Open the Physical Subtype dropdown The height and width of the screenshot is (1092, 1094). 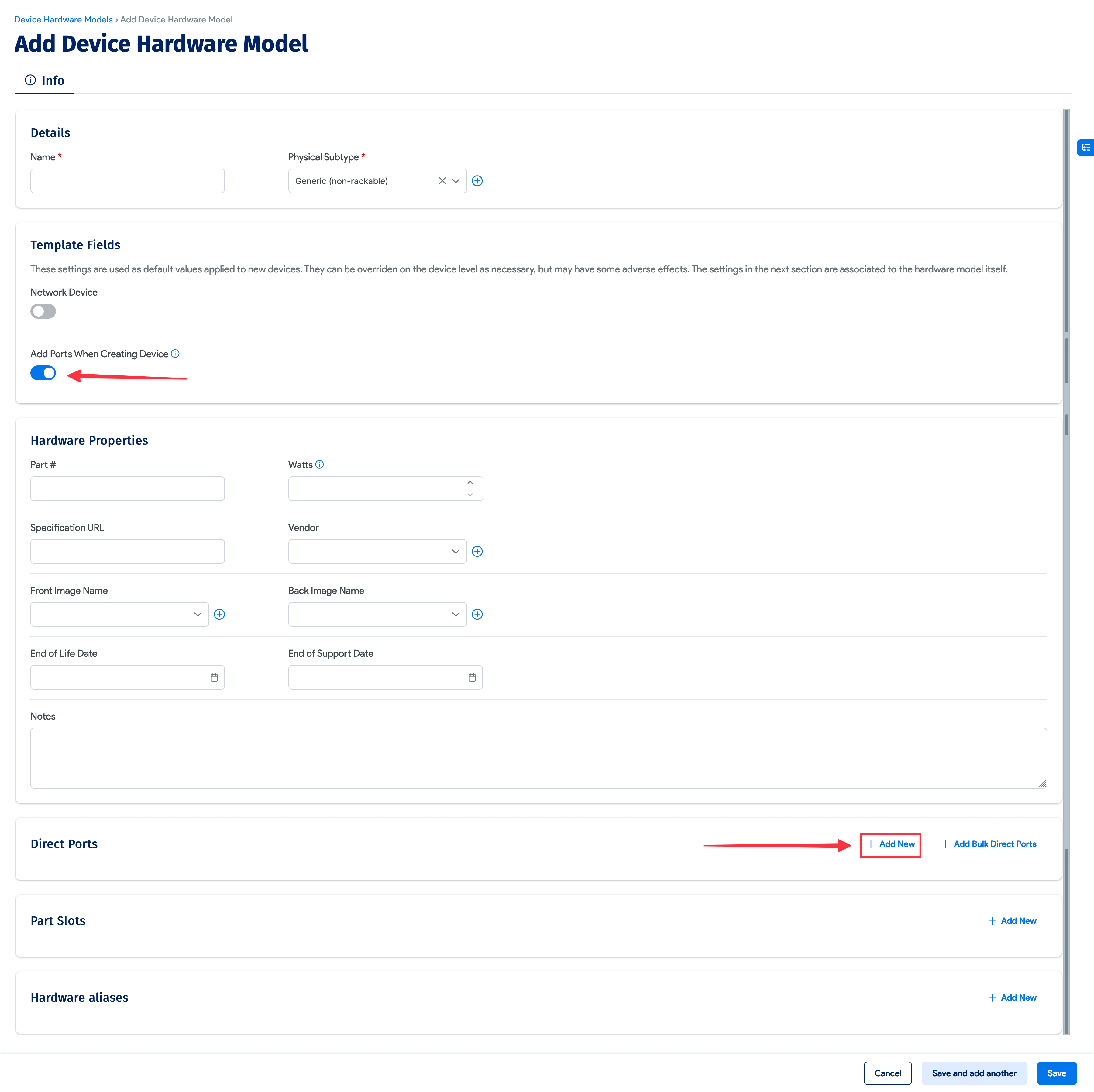tap(456, 181)
